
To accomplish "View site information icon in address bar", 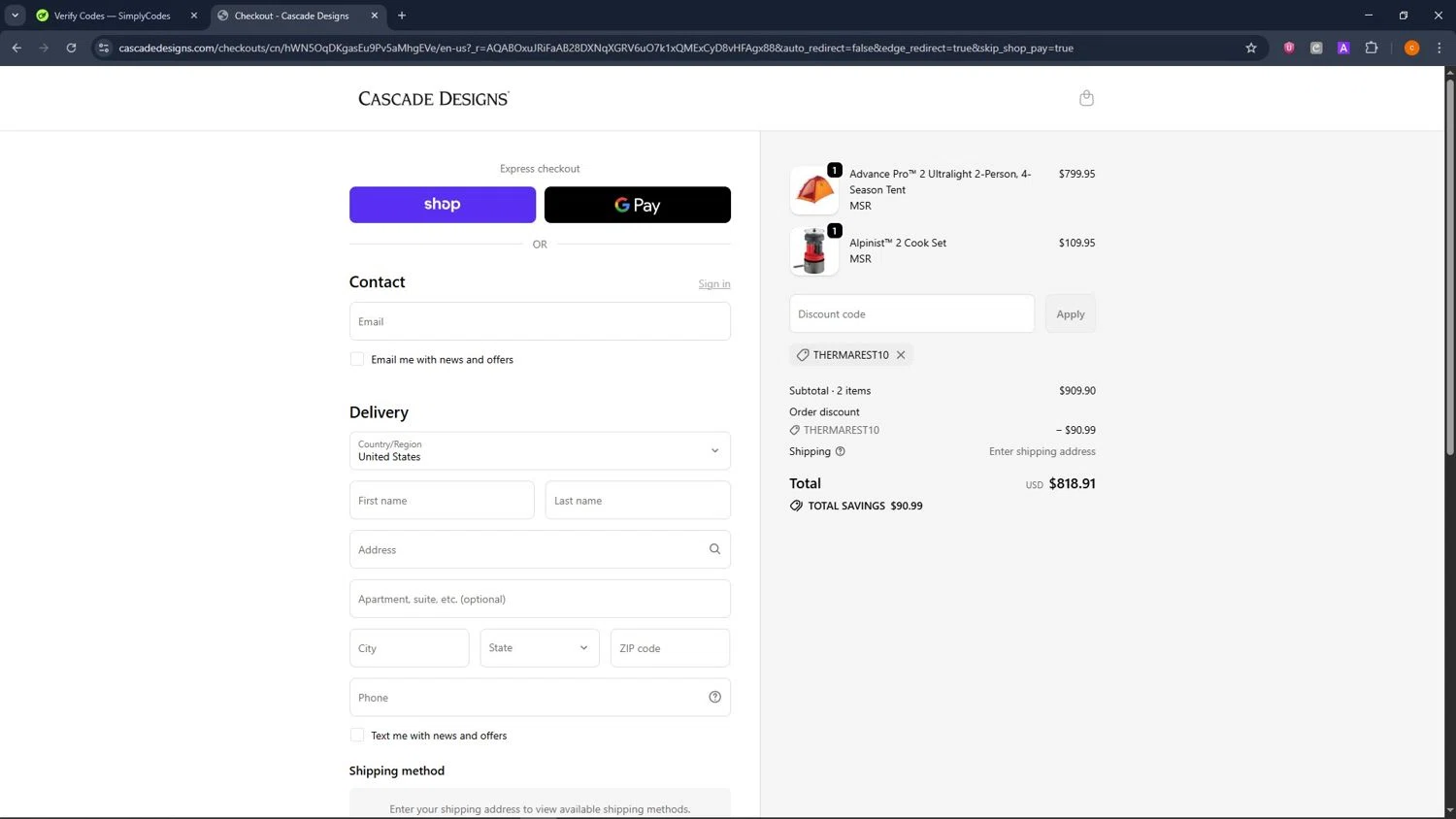I will (x=104, y=48).
